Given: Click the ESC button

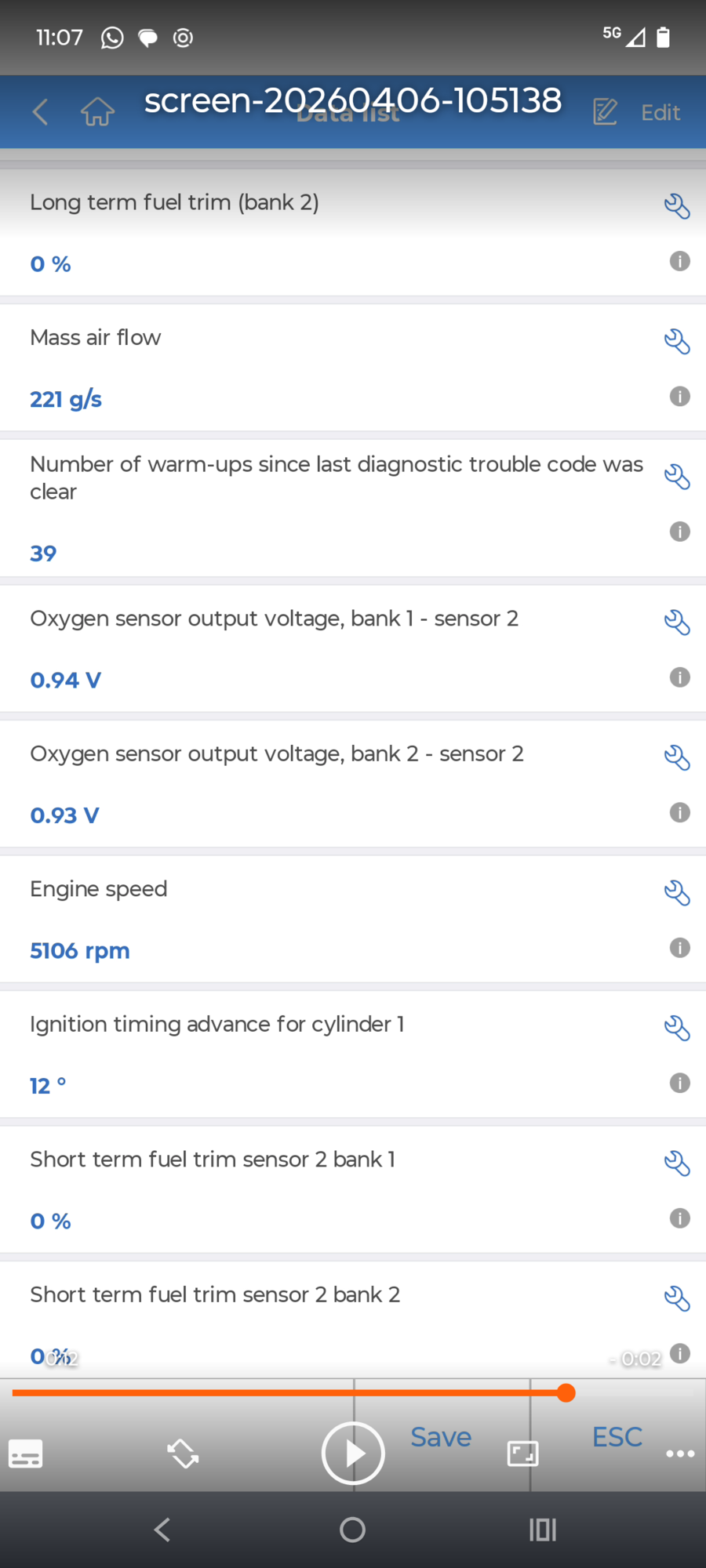Looking at the screenshot, I should tap(617, 1437).
